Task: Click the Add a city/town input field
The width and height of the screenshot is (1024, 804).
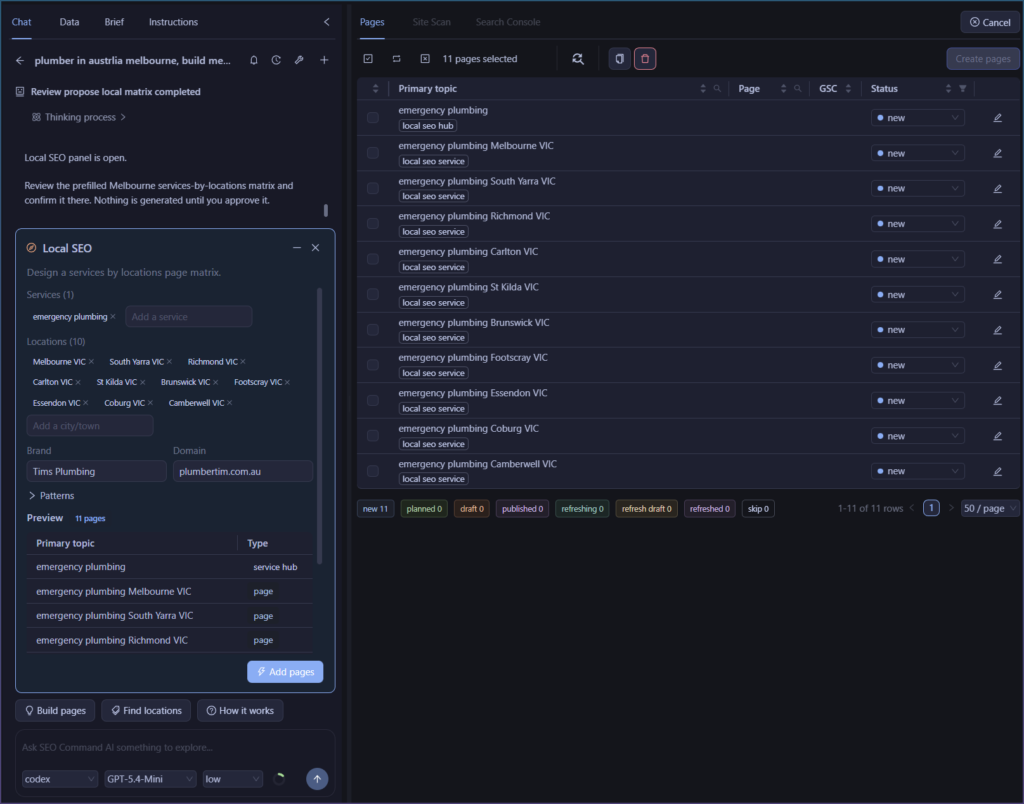Action: click(x=90, y=426)
